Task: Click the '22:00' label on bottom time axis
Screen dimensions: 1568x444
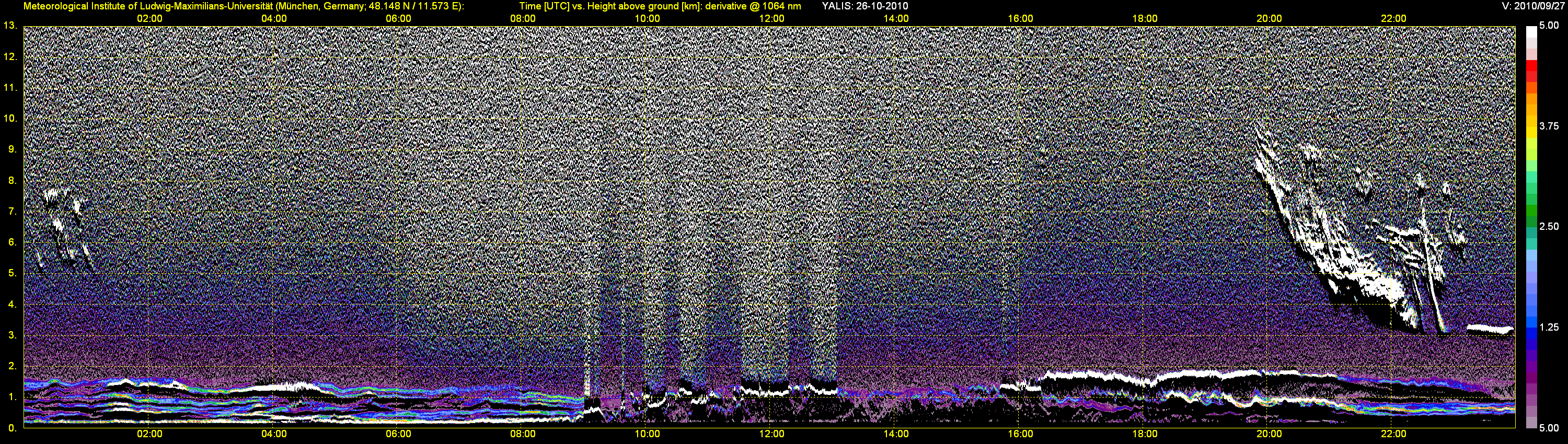Action: pos(1393,434)
